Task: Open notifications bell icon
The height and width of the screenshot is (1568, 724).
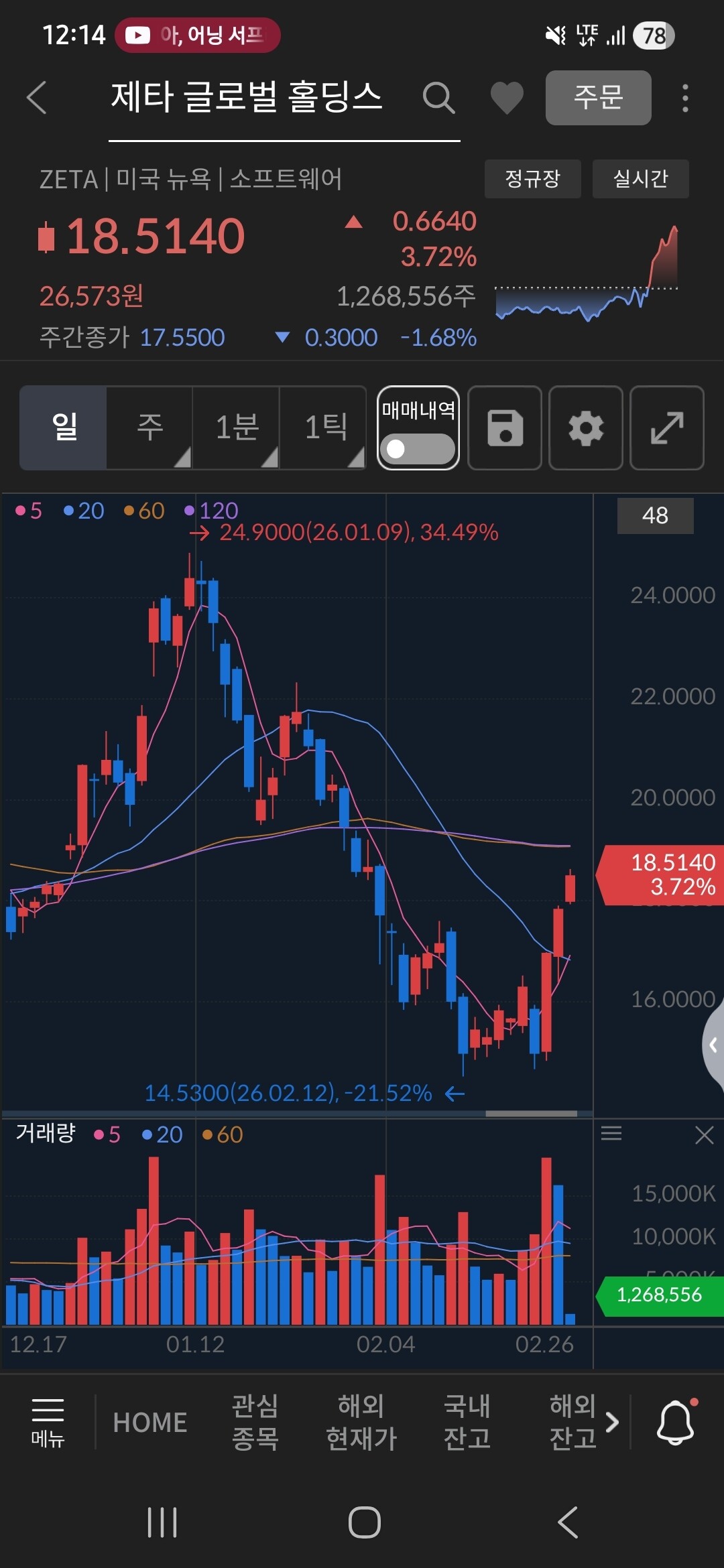Action: [x=676, y=1422]
